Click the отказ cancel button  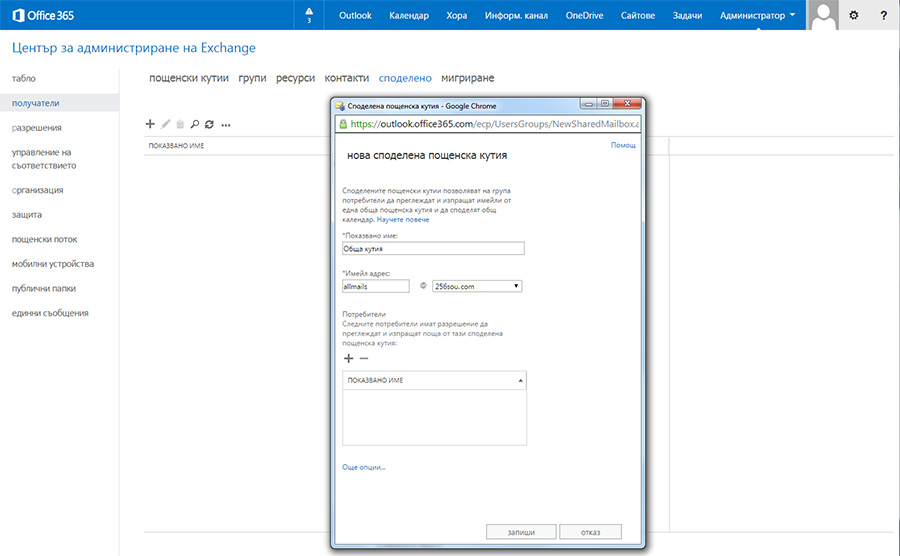(591, 532)
